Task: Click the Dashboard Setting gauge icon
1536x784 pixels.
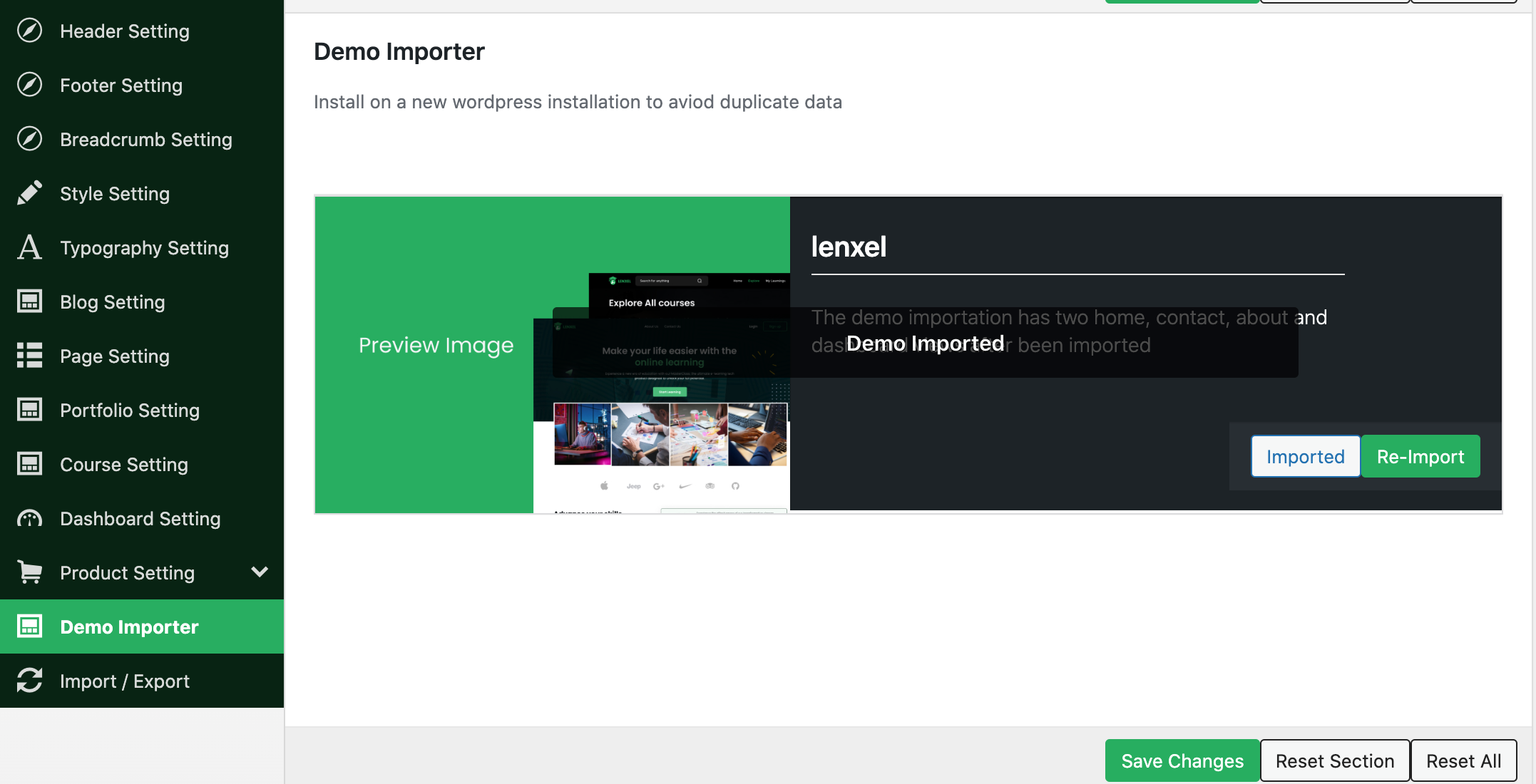Action: click(x=29, y=518)
